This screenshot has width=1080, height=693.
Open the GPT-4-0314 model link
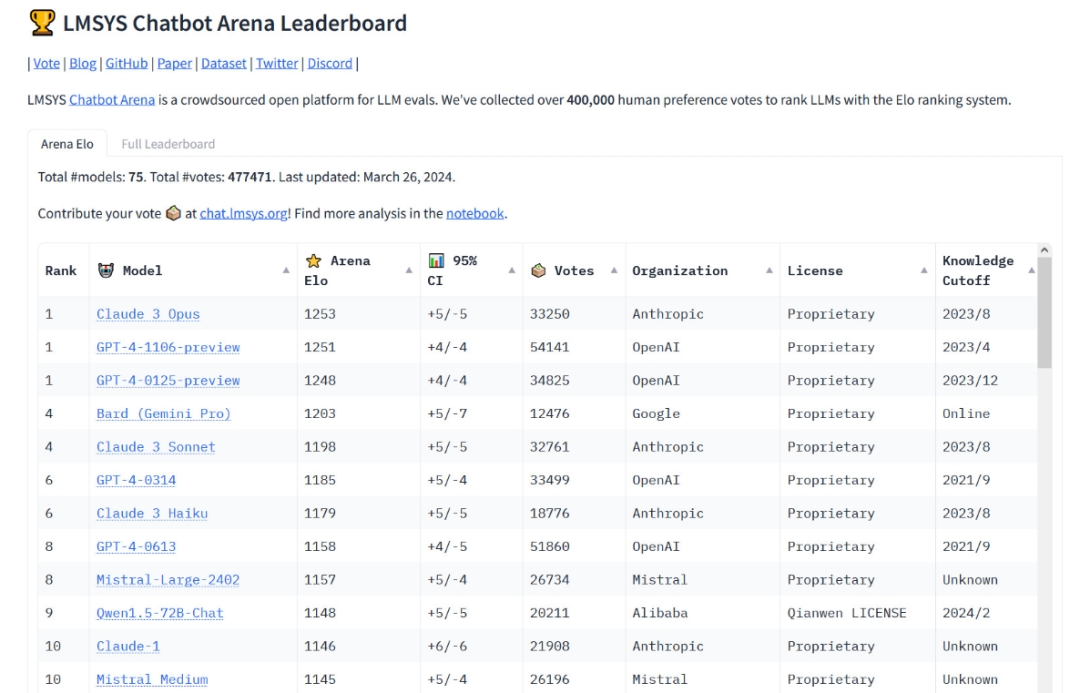pos(136,480)
